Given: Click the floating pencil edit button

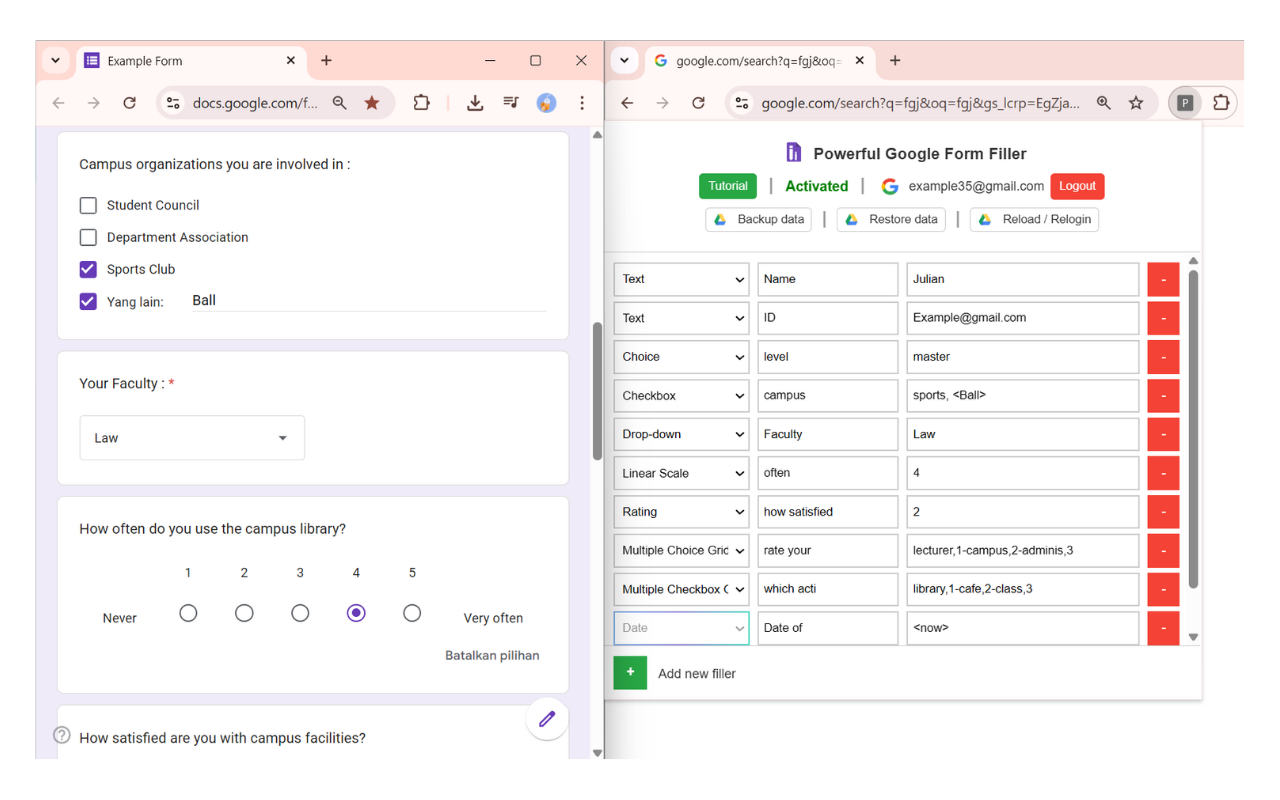Looking at the screenshot, I should coord(547,719).
